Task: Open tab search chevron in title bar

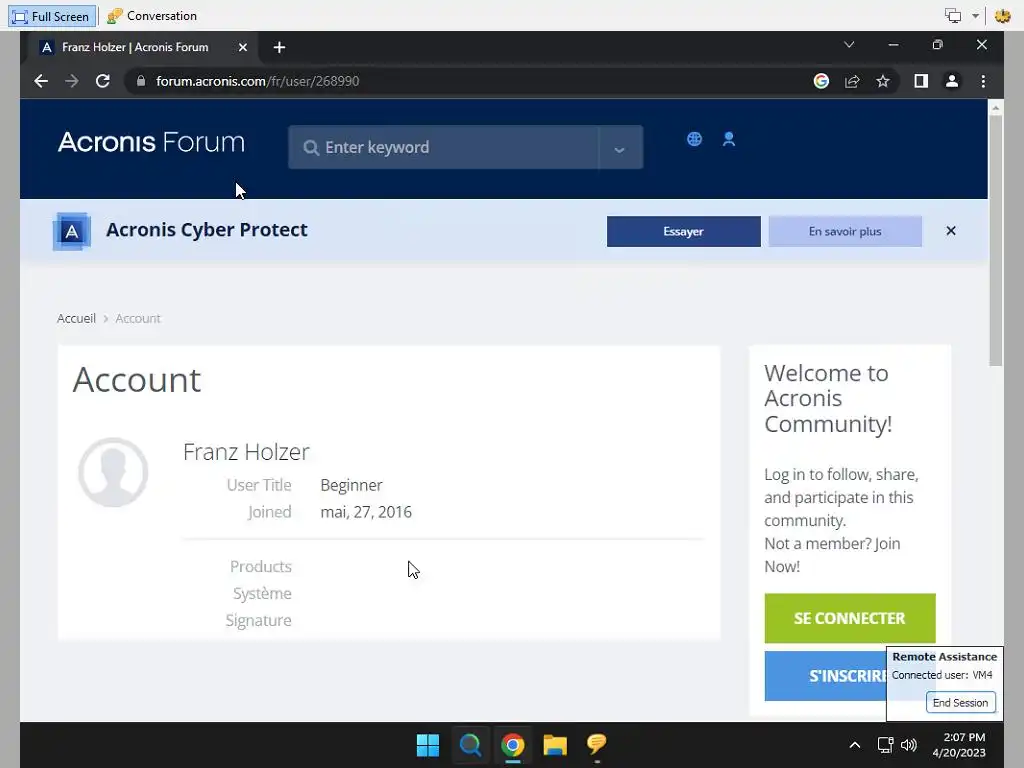Action: click(x=848, y=44)
